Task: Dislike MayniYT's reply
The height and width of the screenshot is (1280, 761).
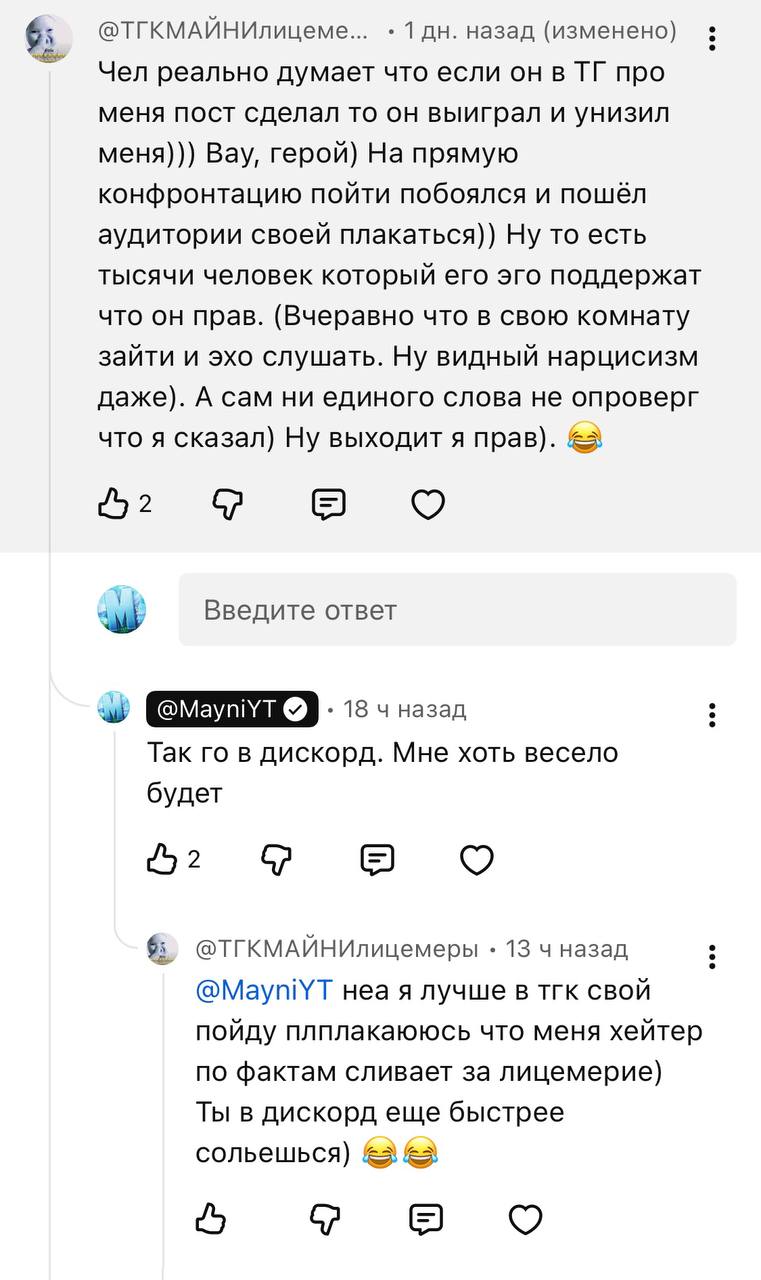Action: click(276, 859)
